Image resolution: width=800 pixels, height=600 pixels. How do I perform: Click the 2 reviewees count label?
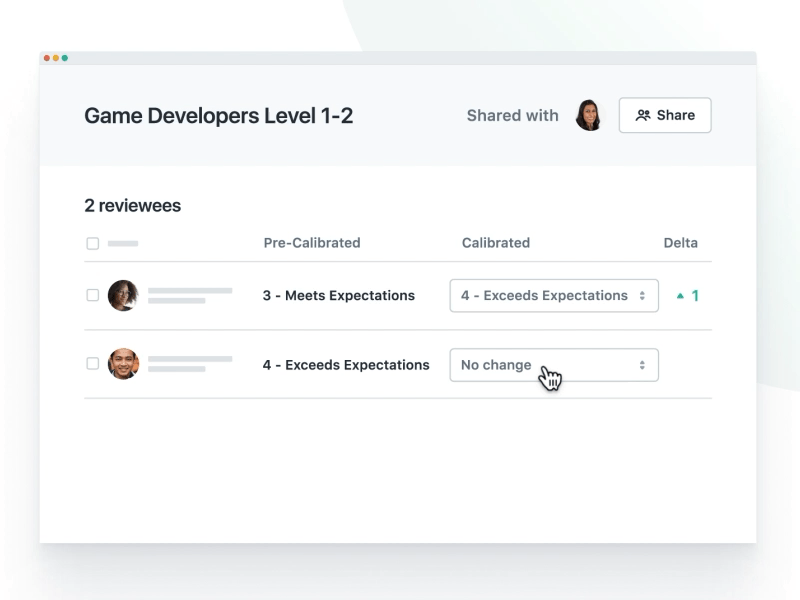pos(132,205)
